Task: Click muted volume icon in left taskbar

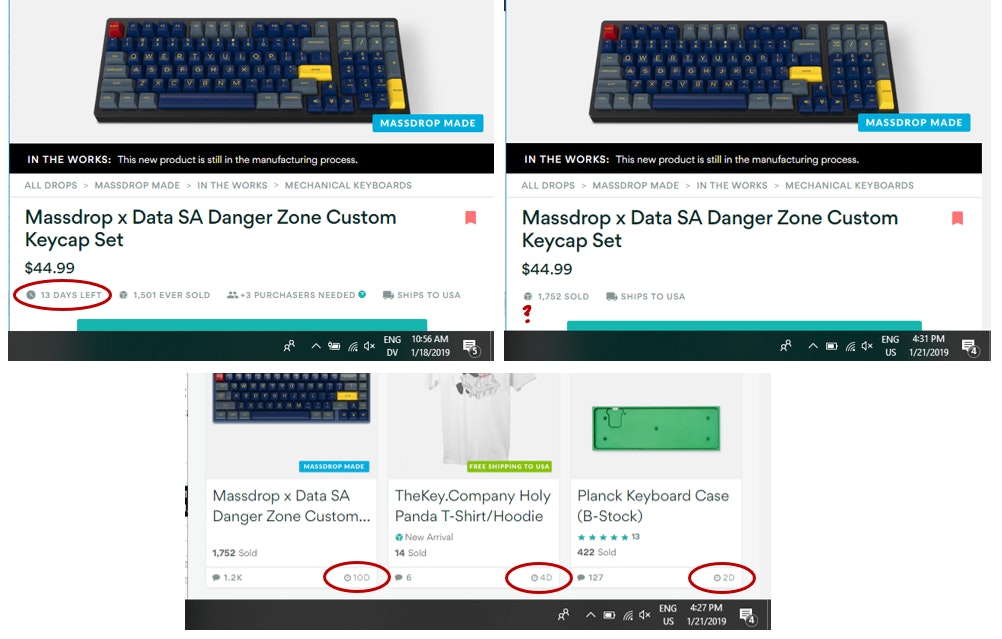Action: coord(369,346)
